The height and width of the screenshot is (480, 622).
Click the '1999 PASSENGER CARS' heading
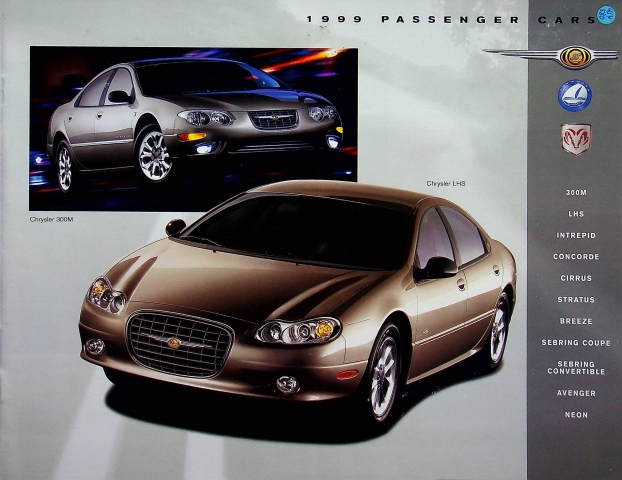click(452, 19)
